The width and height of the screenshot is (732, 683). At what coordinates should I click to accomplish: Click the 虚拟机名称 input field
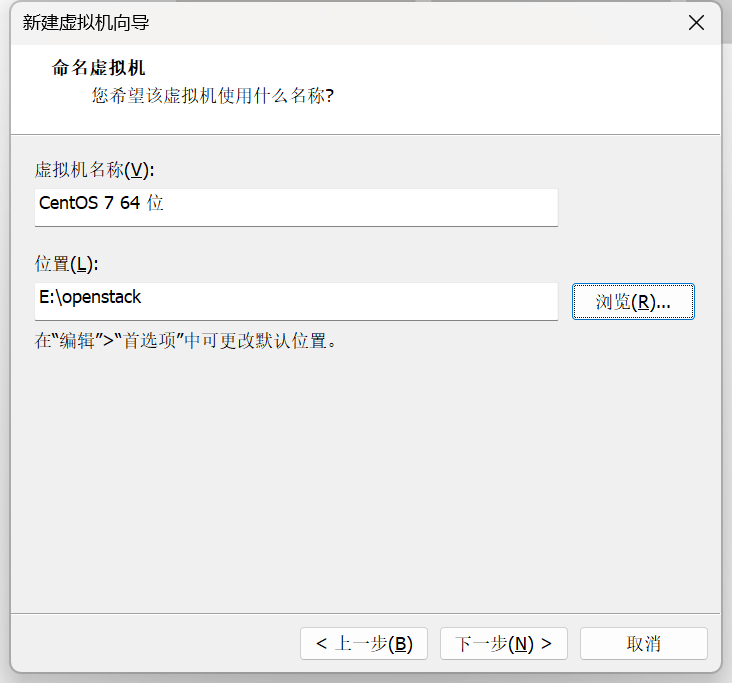point(296,207)
